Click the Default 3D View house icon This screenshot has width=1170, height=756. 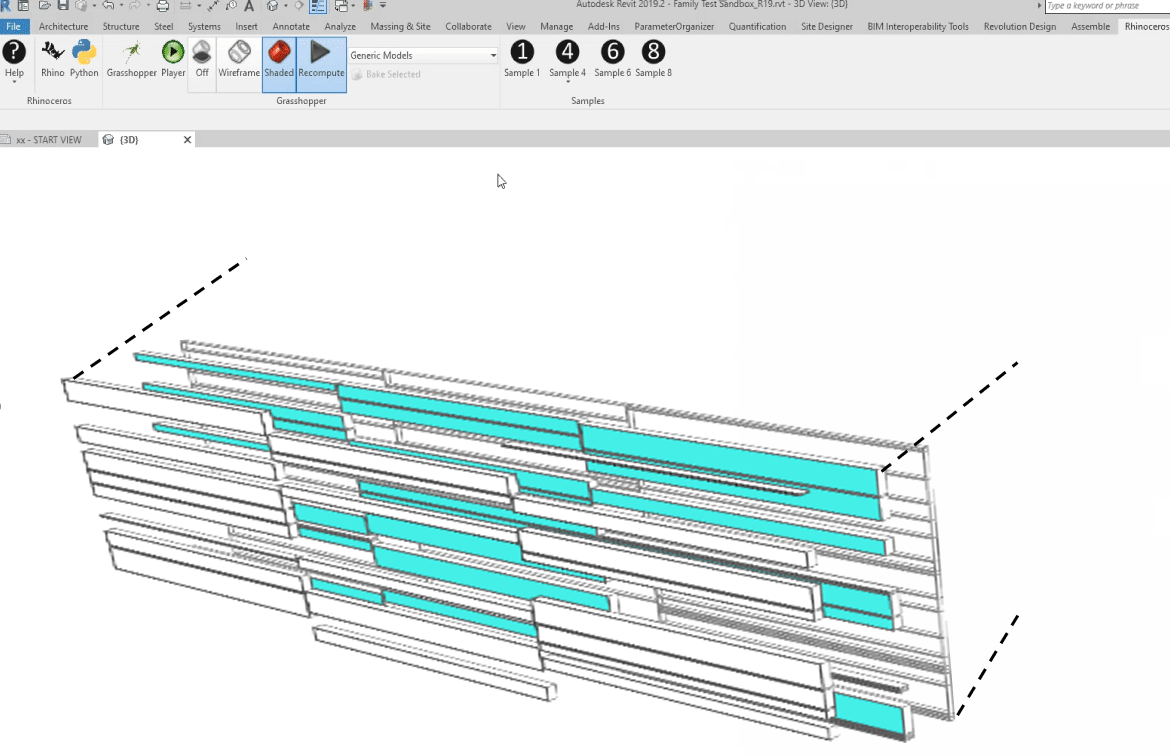click(272, 5)
